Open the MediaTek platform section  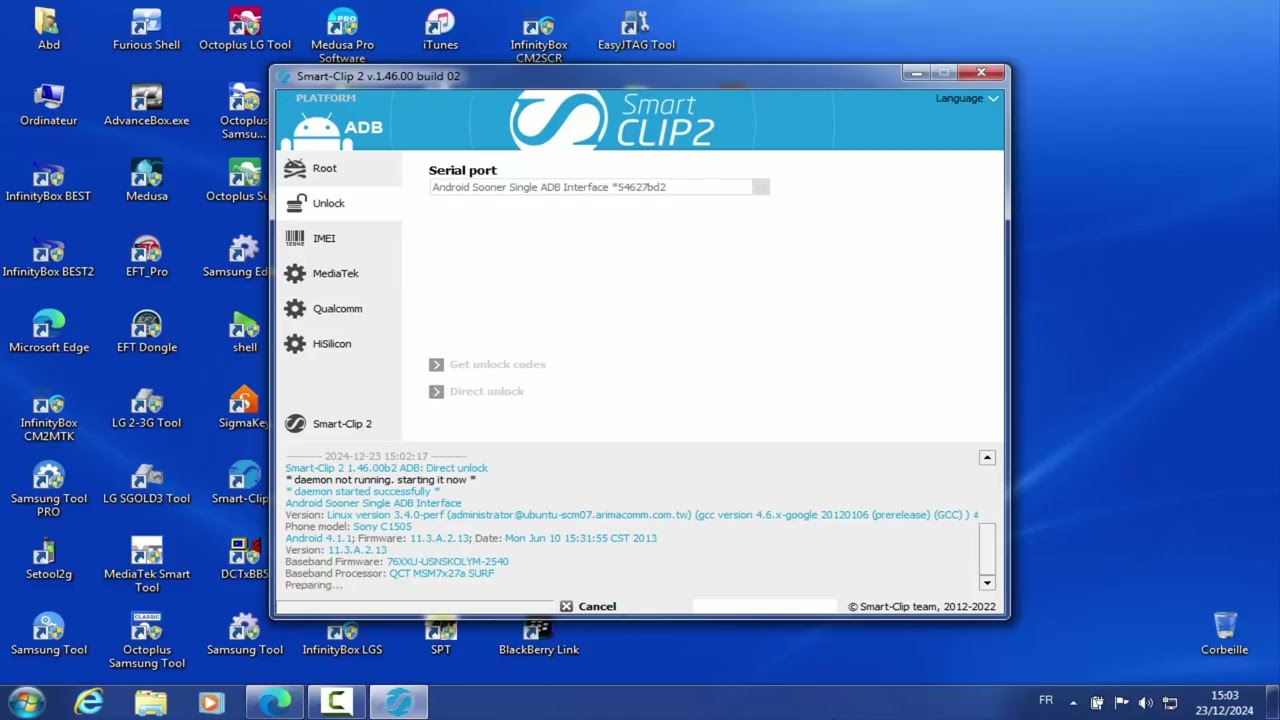click(339, 273)
